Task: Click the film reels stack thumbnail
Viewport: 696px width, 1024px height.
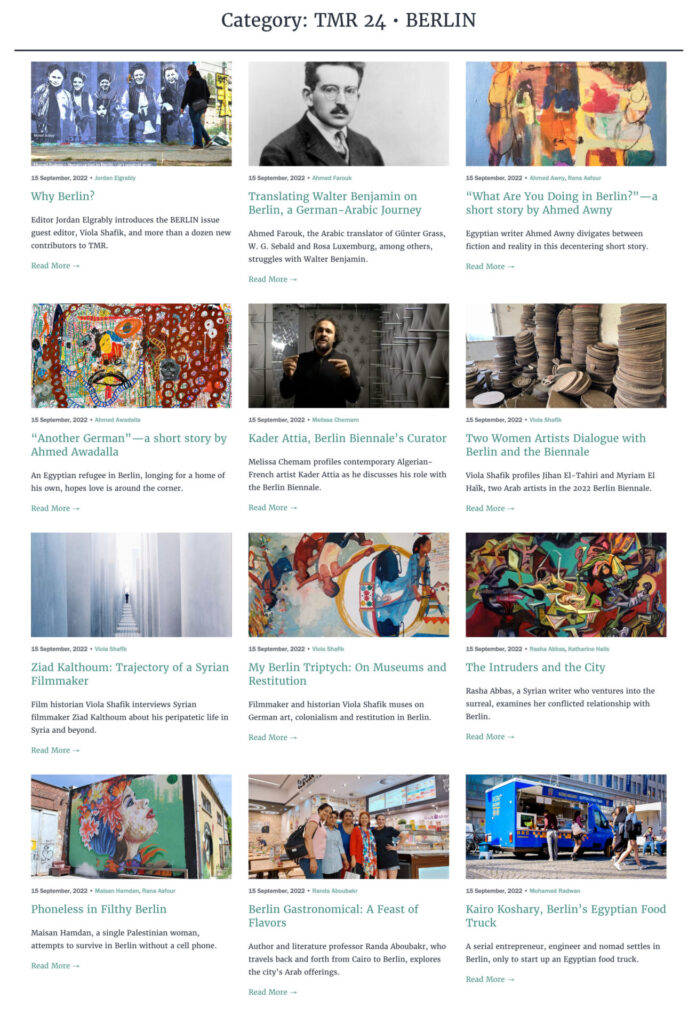Action: pyautogui.click(x=566, y=355)
